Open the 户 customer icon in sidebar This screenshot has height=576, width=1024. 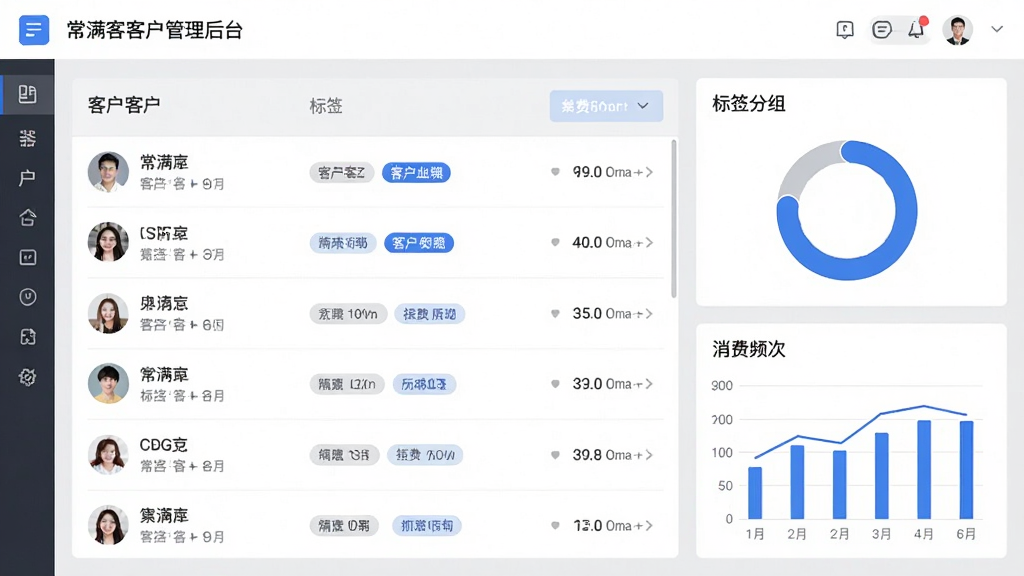tap(27, 178)
